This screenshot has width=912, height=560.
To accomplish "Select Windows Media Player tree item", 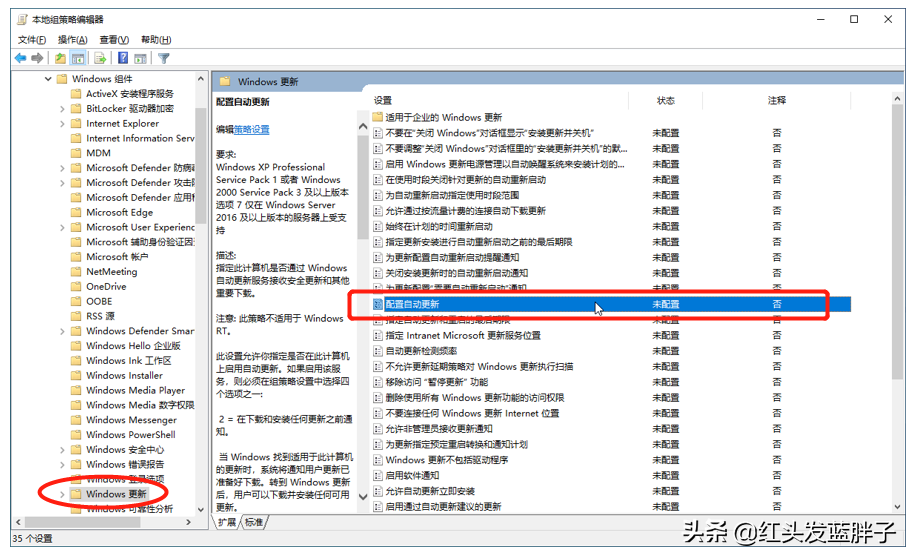I will [x=136, y=390].
